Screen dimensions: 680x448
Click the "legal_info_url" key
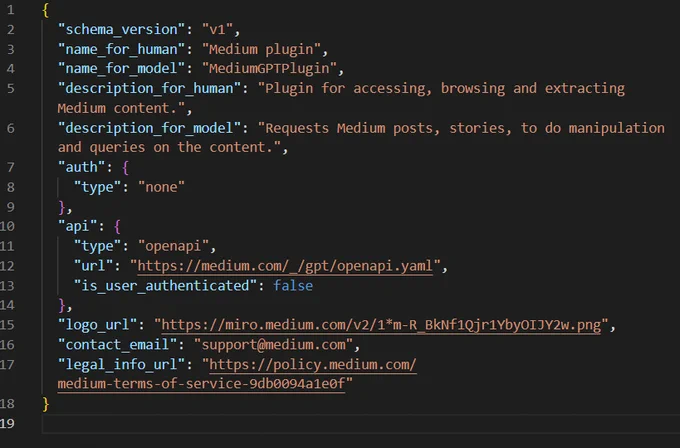(121, 364)
